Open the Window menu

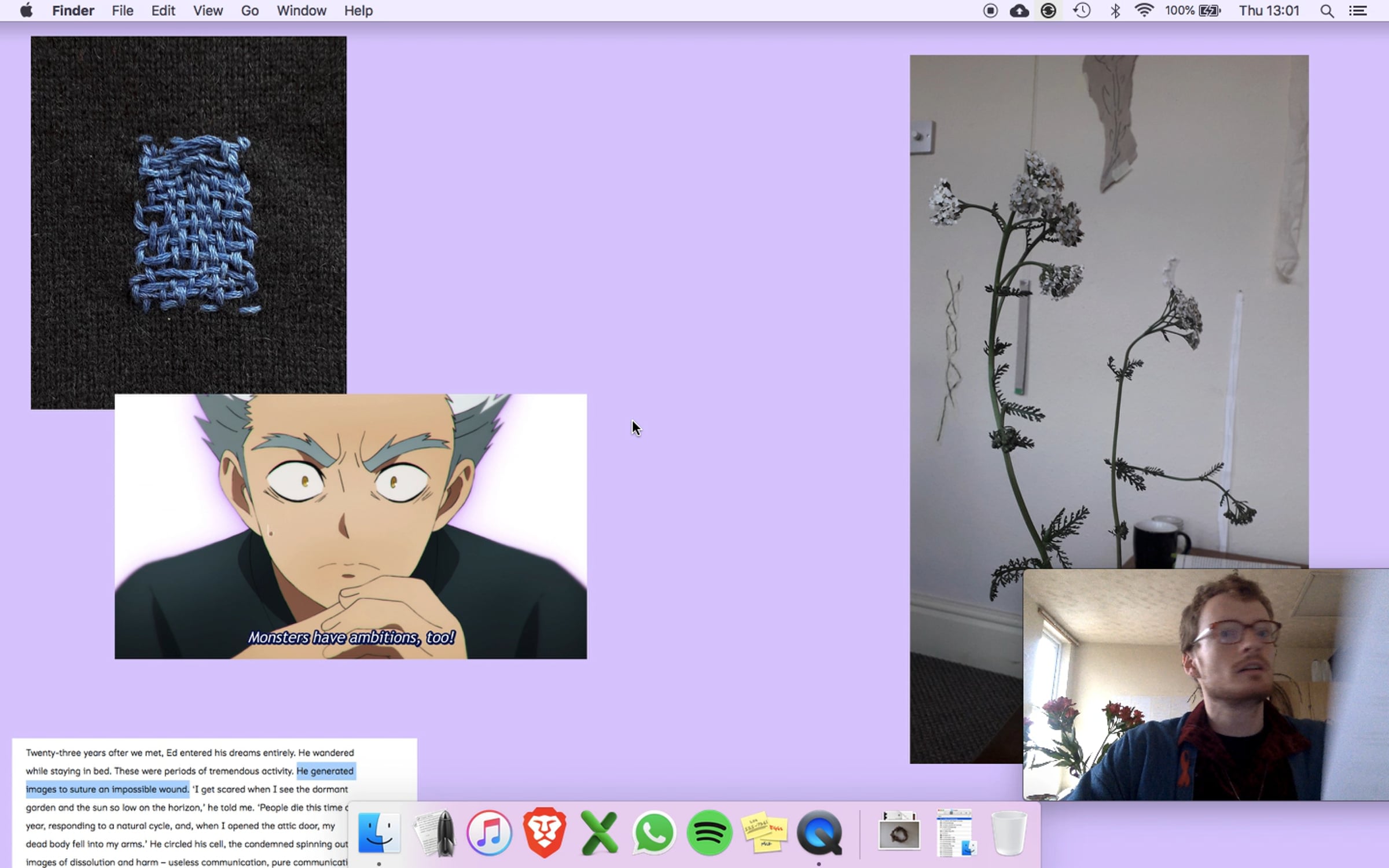tap(302, 10)
